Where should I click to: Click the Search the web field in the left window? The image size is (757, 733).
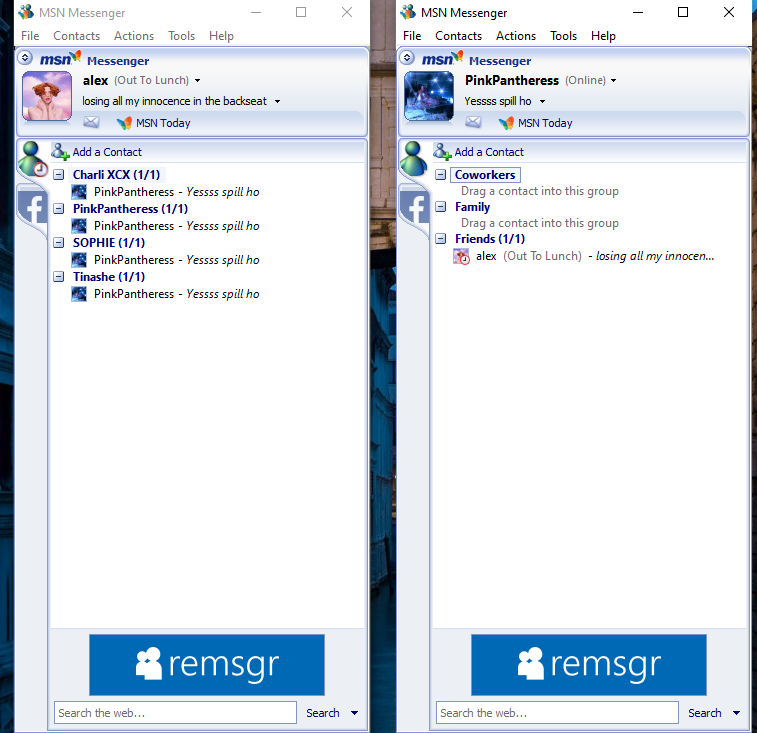(x=175, y=713)
